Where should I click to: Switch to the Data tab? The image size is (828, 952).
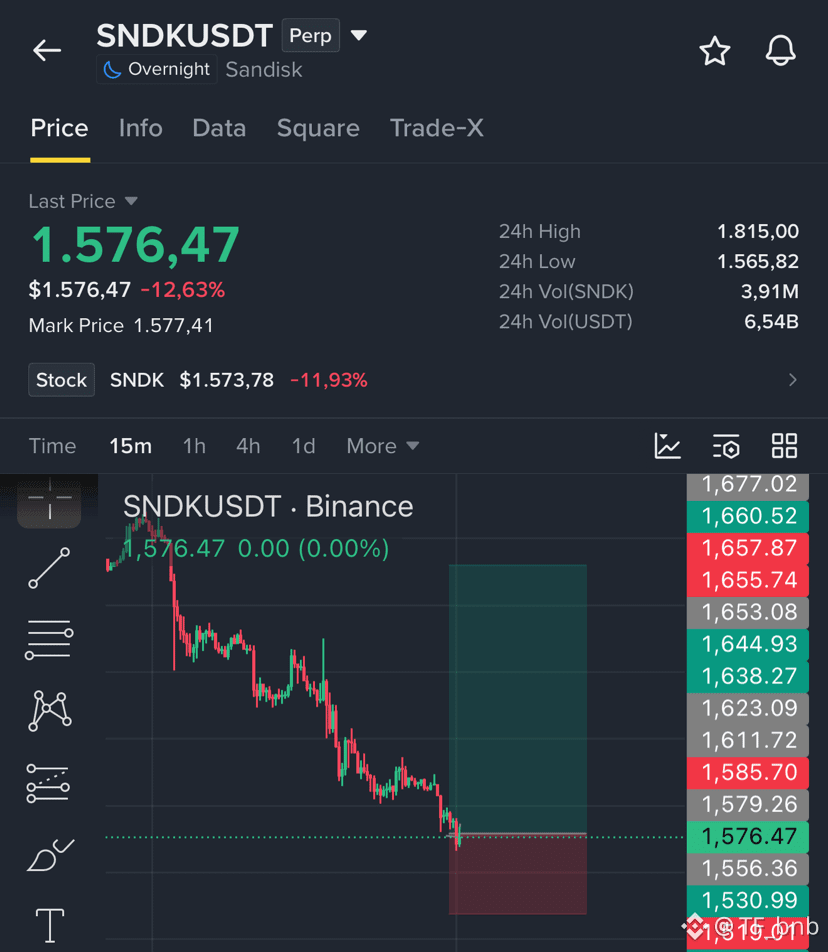[219, 128]
